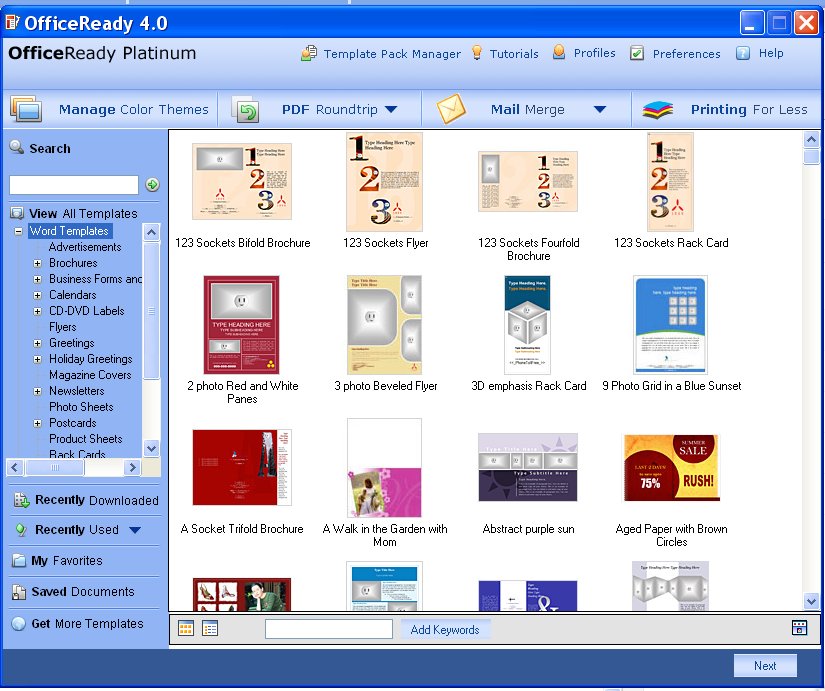Run search using the green arrow icon

[x=150, y=185]
